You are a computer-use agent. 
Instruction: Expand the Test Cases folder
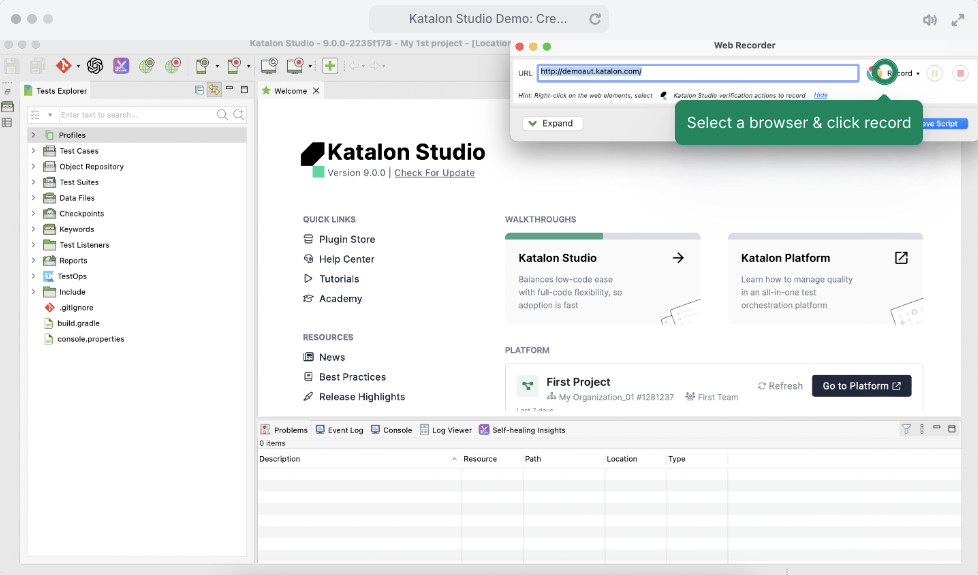(x=33, y=151)
